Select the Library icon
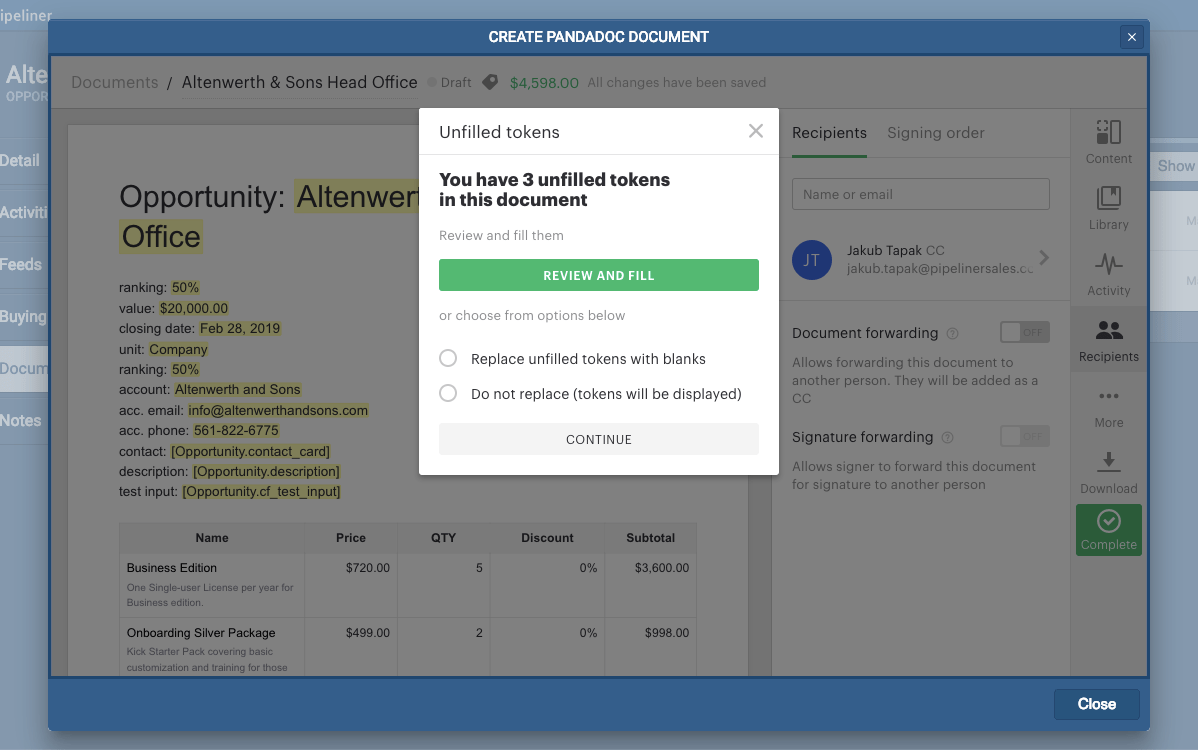Viewport: 1198px width, 750px height. [1108, 207]
